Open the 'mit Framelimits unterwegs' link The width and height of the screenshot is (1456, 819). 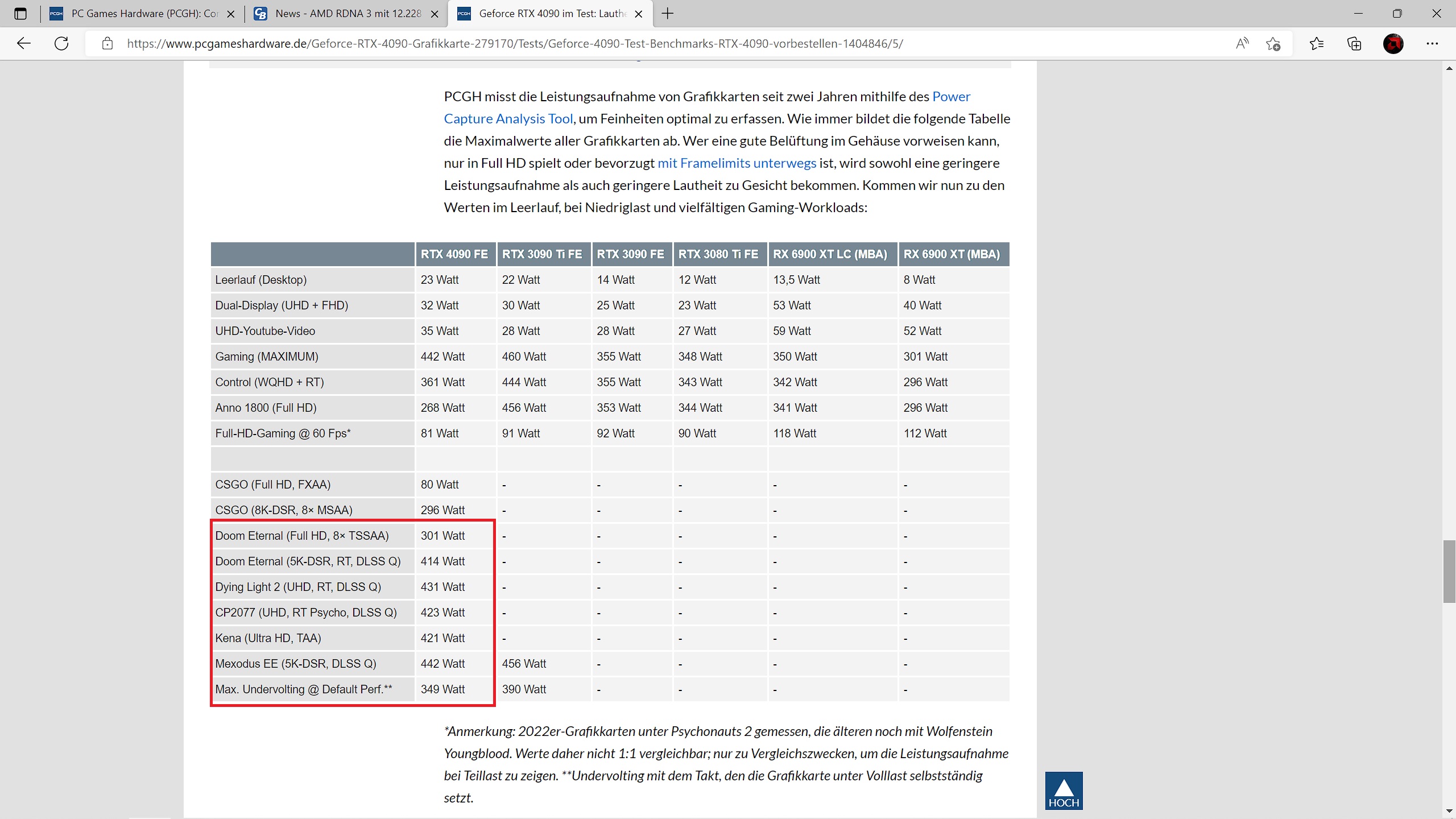737,163
